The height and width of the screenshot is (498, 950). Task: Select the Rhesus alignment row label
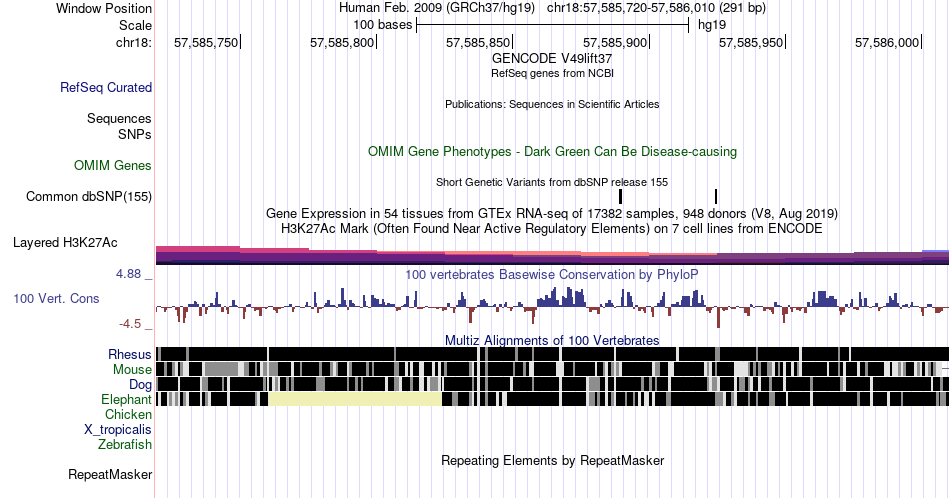130,354
